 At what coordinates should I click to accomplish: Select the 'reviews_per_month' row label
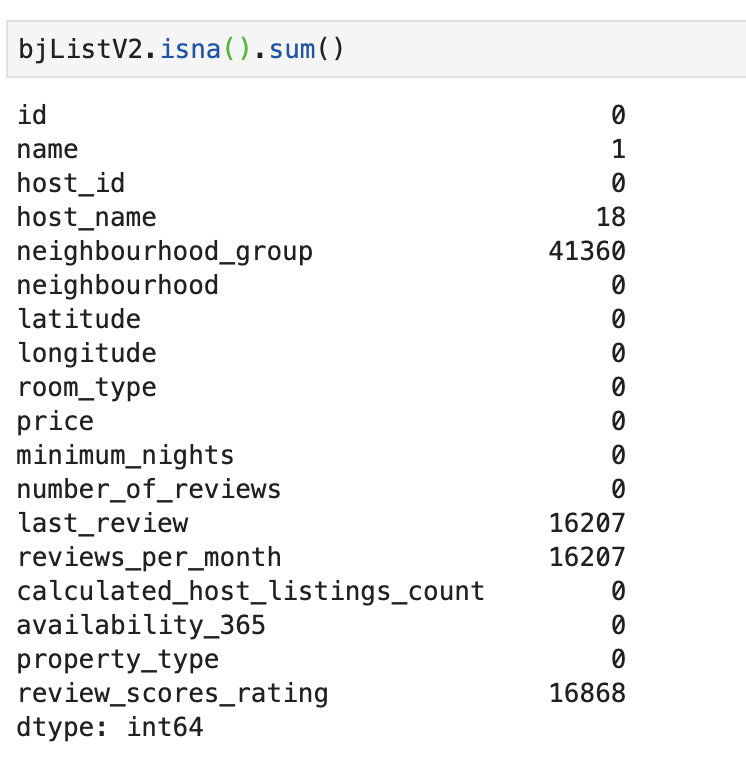point(149,558)
